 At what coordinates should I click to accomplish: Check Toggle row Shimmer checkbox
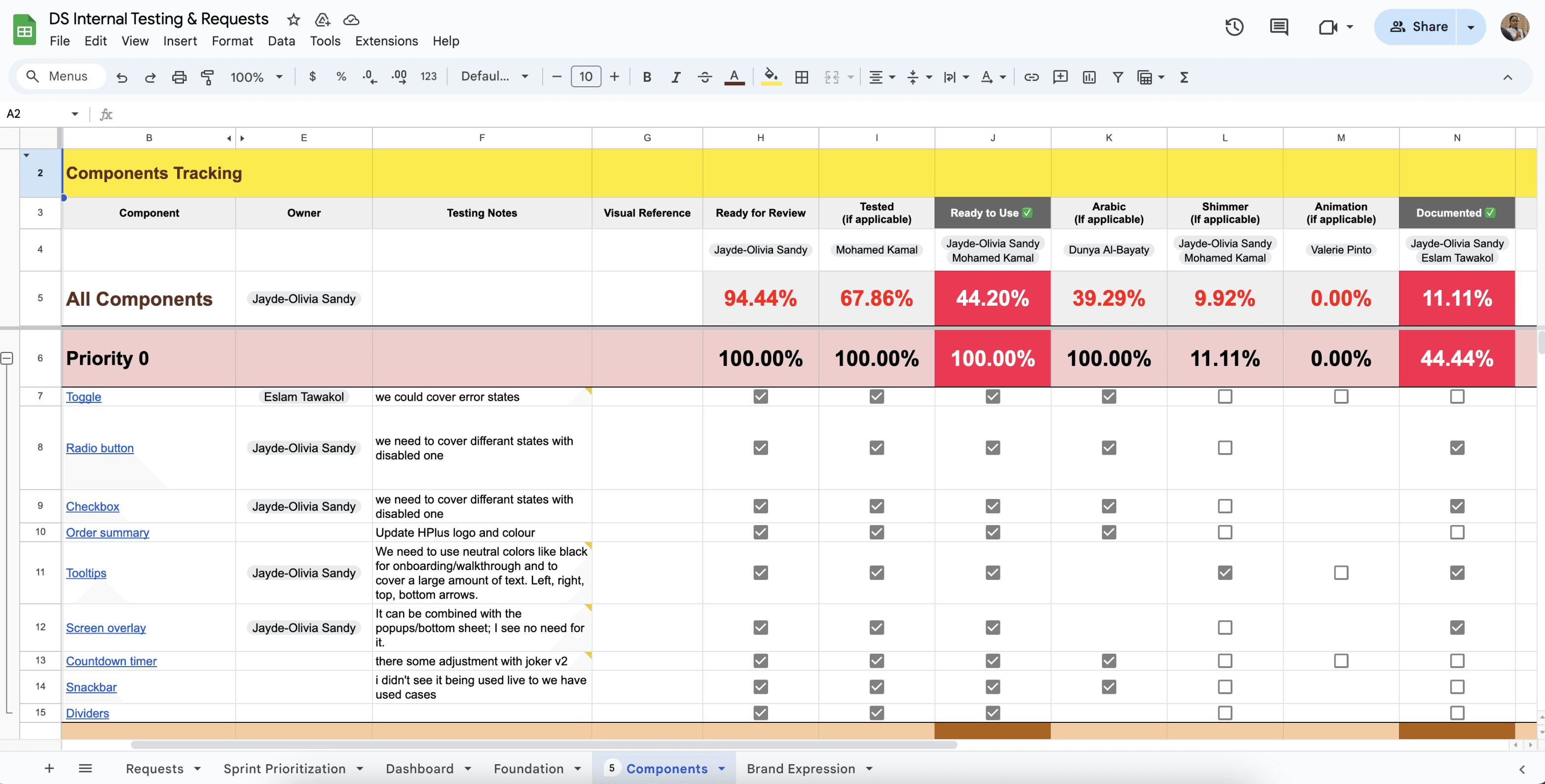(1225, 396)
